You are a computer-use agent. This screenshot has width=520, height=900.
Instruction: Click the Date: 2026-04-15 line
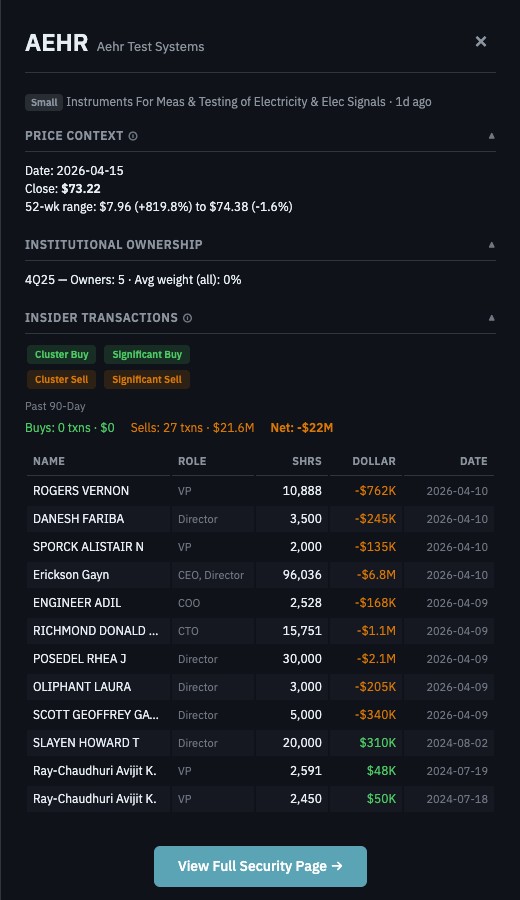[x=74, y=171]
